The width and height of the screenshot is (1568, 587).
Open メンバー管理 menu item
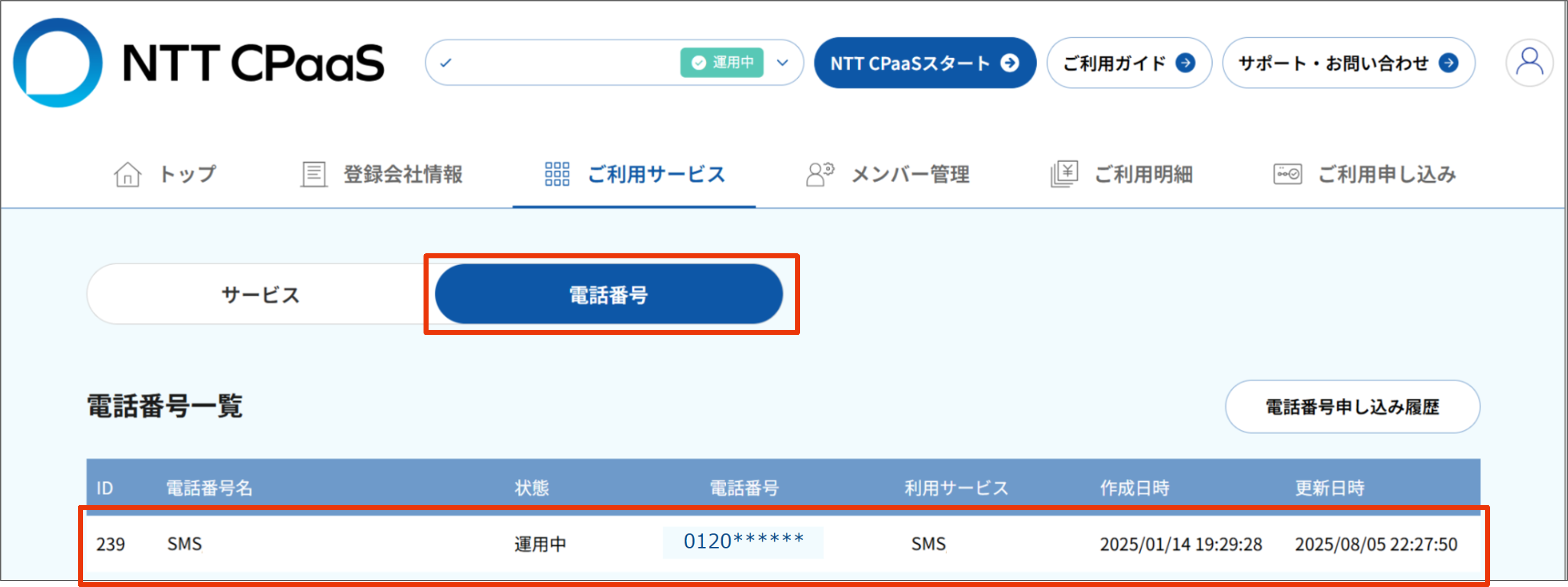point(887,175)
